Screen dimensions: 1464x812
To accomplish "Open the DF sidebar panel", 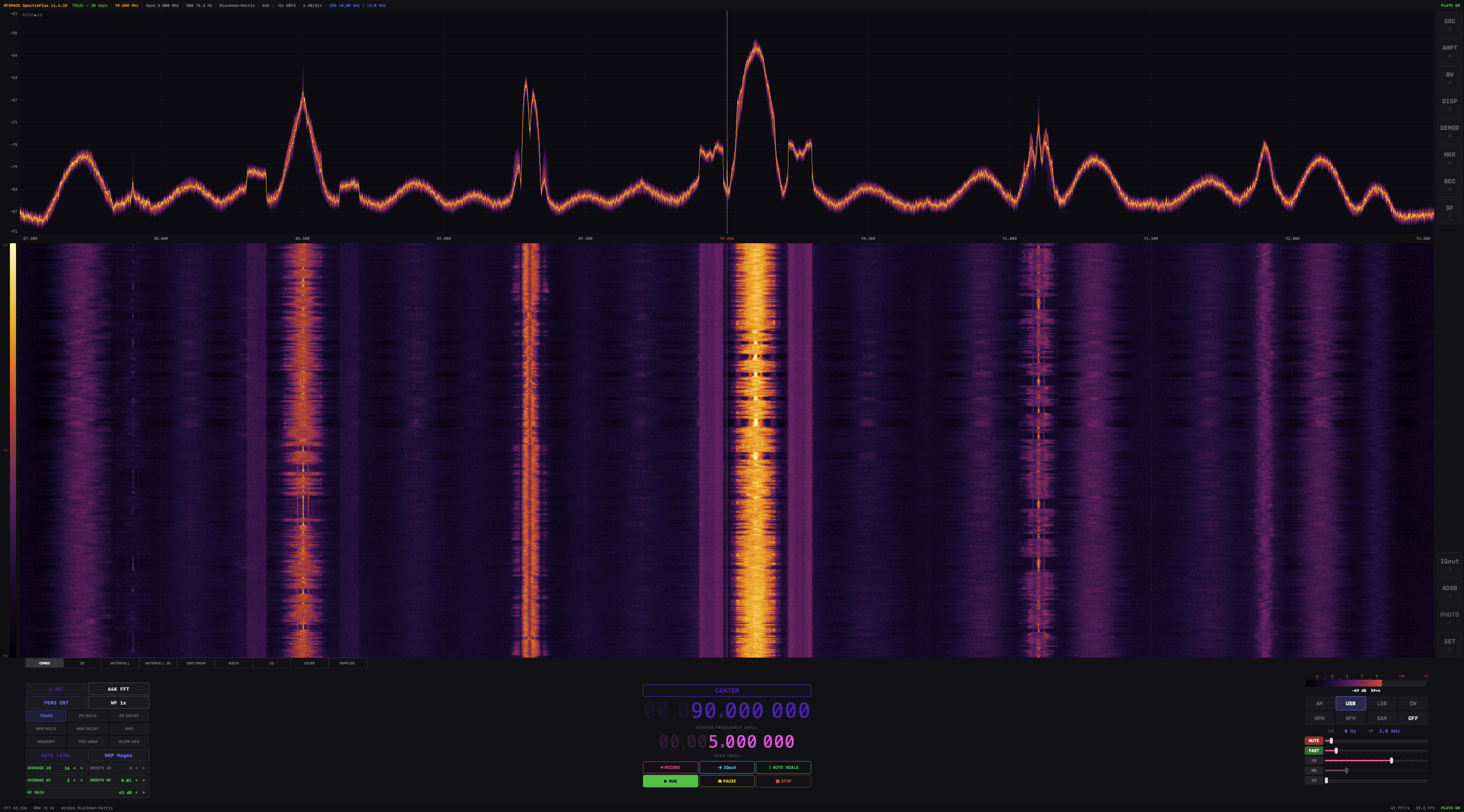I will [x=1449, y=211].
